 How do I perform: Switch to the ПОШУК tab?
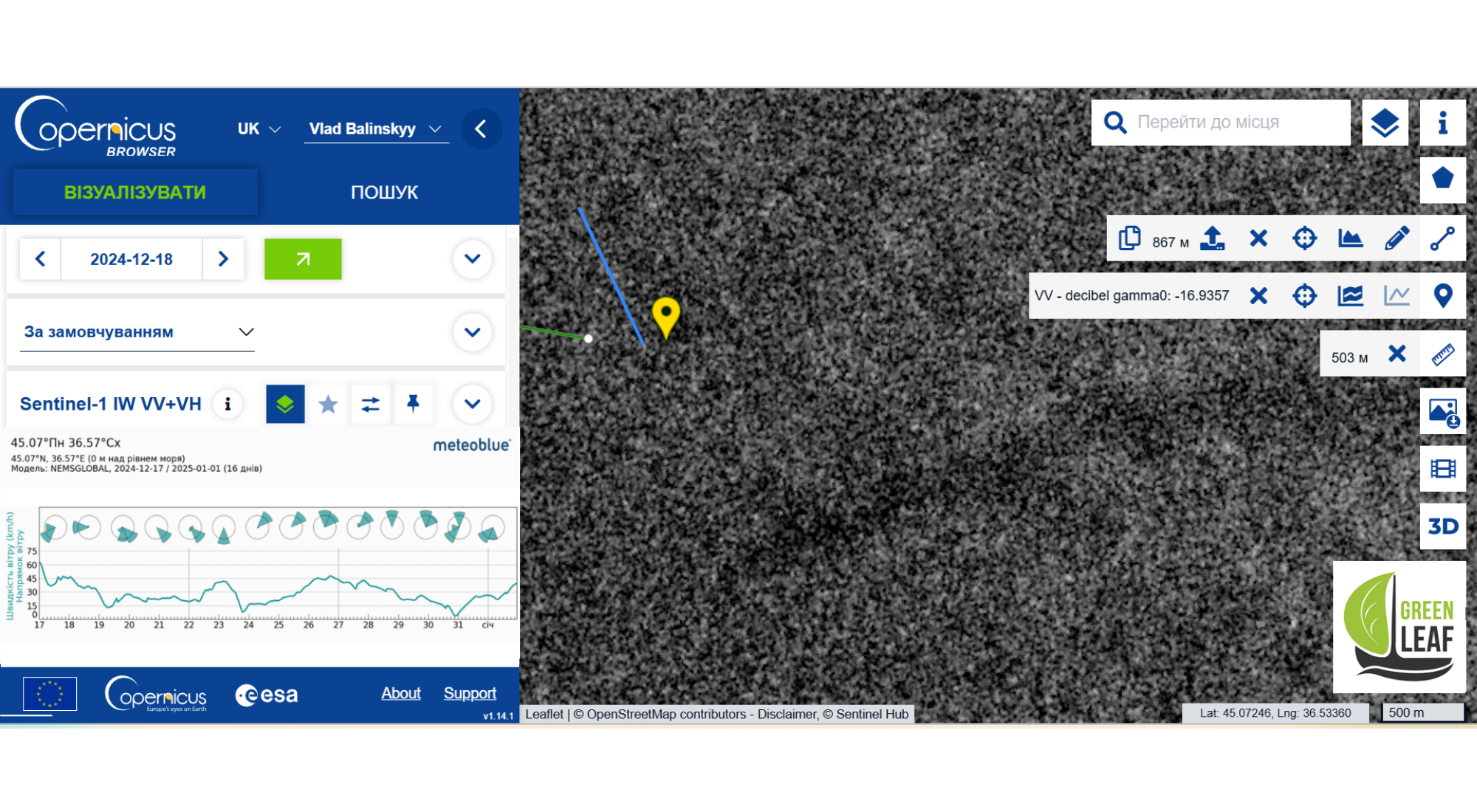(384, 193)
